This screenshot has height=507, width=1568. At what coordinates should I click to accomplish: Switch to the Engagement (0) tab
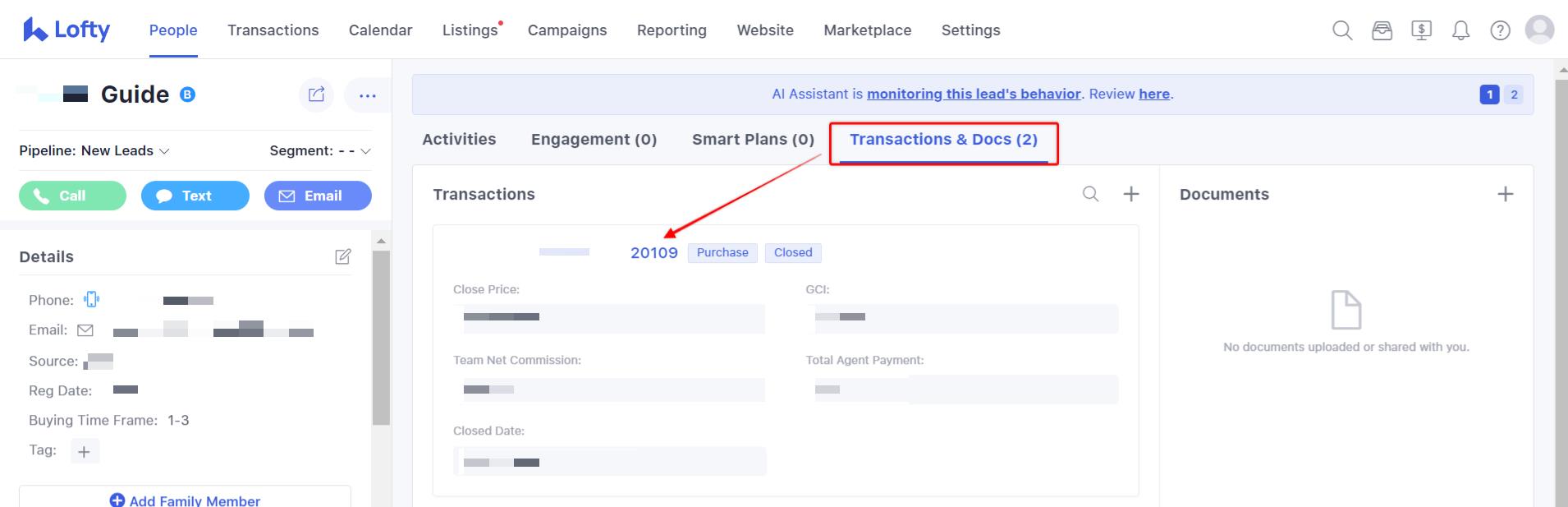point(594,140)
